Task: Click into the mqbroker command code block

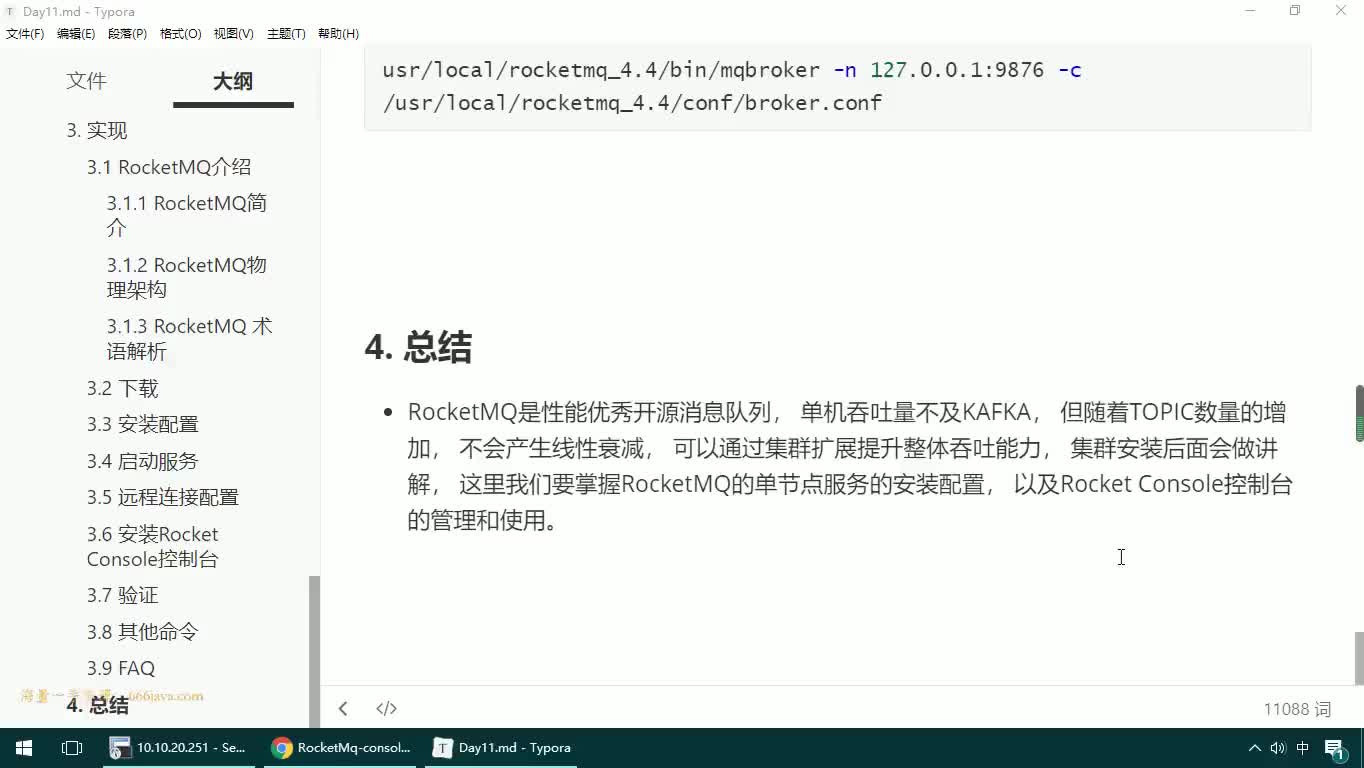Action: point(837,86)
